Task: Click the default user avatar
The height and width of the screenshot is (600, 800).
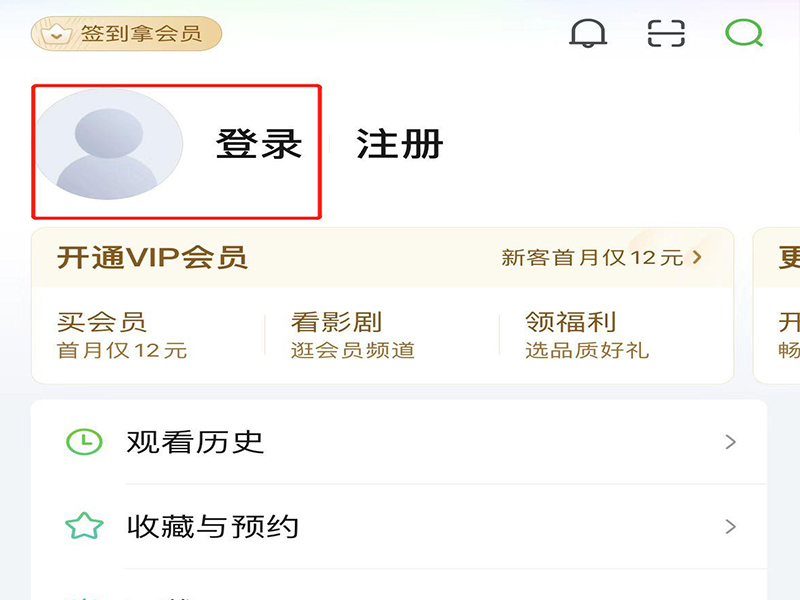Action: (x=109, y=144)
